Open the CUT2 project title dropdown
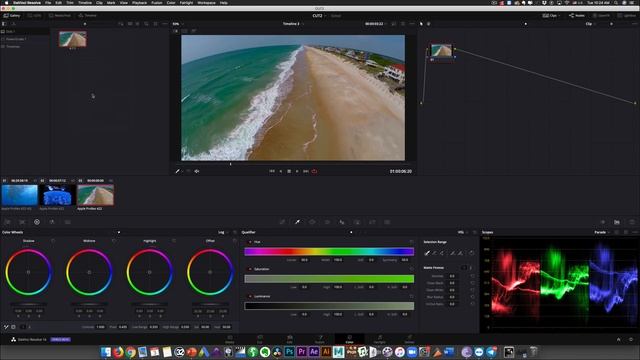 pos(319,16)
